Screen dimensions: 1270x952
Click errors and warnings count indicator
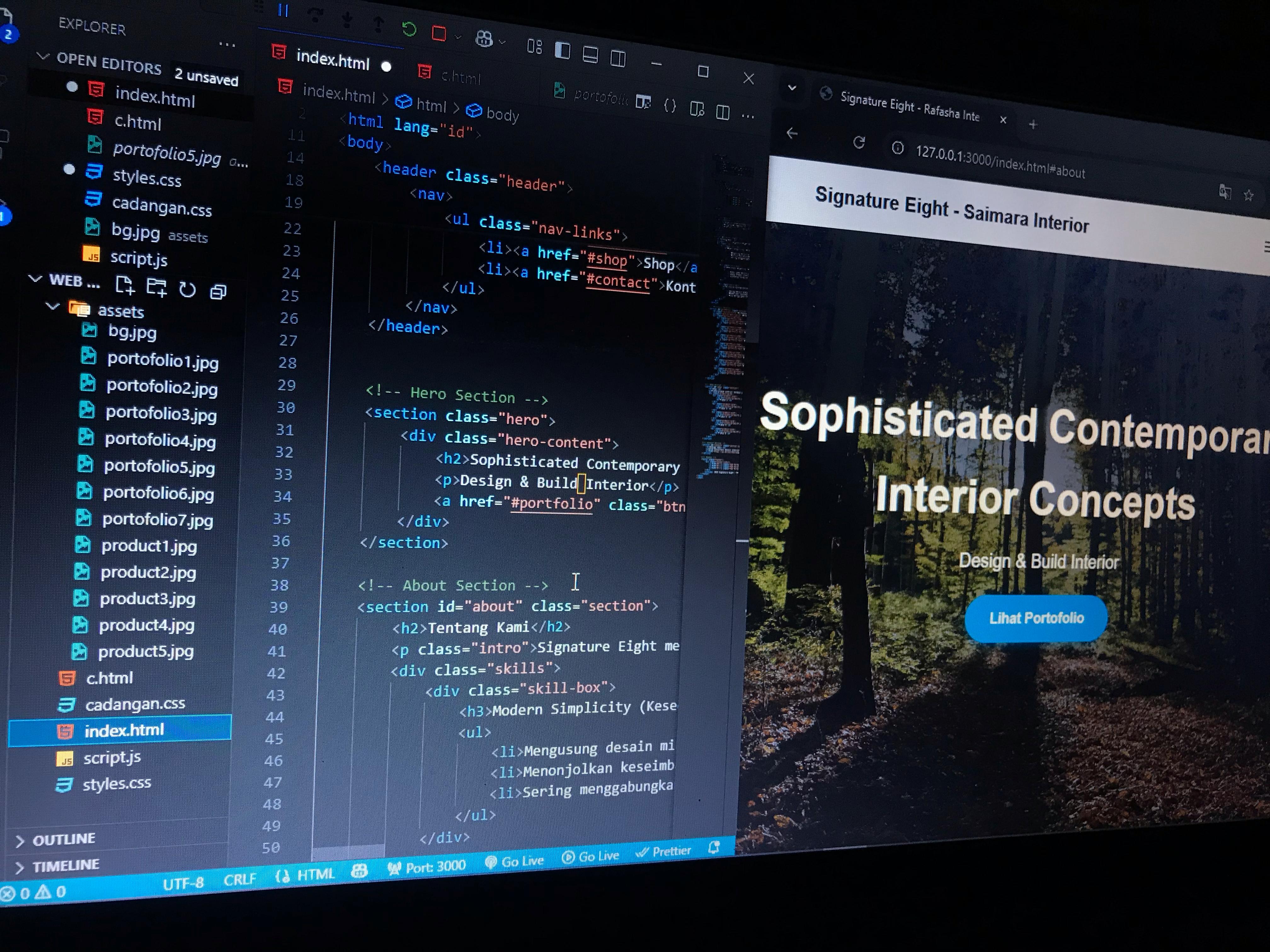pos(33,892)
